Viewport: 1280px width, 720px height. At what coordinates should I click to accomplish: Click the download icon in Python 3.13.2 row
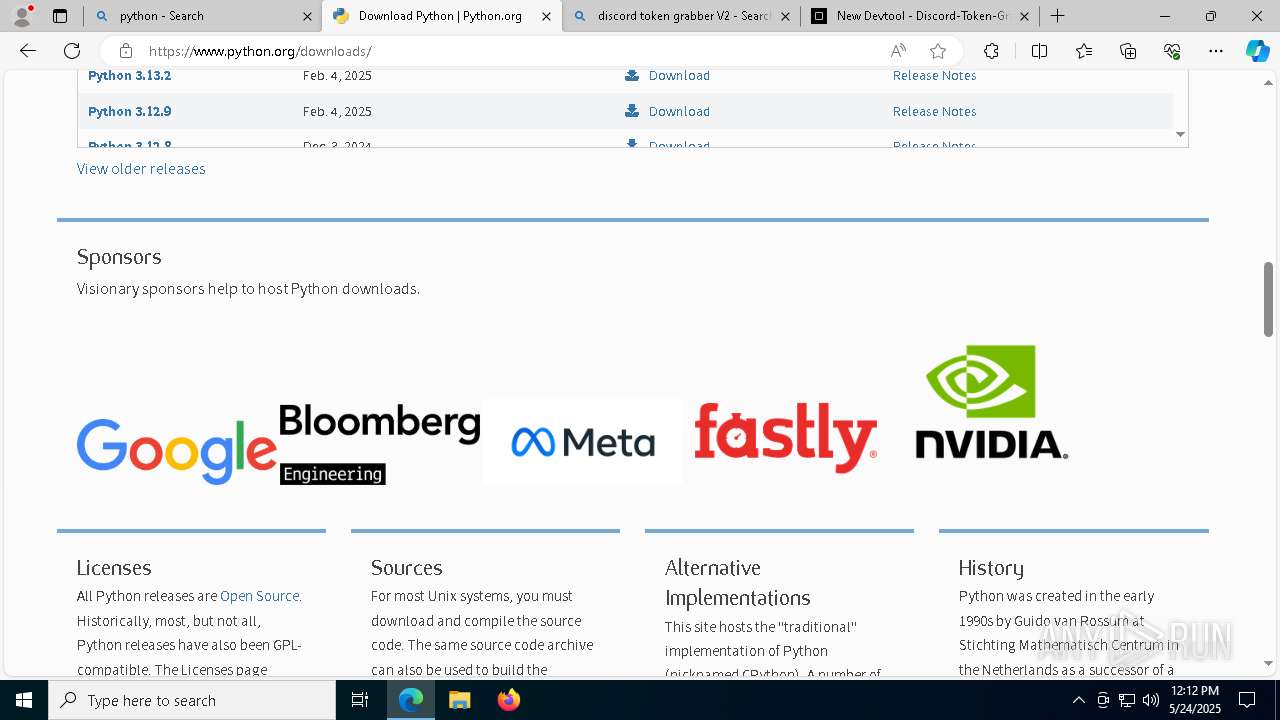632,75
